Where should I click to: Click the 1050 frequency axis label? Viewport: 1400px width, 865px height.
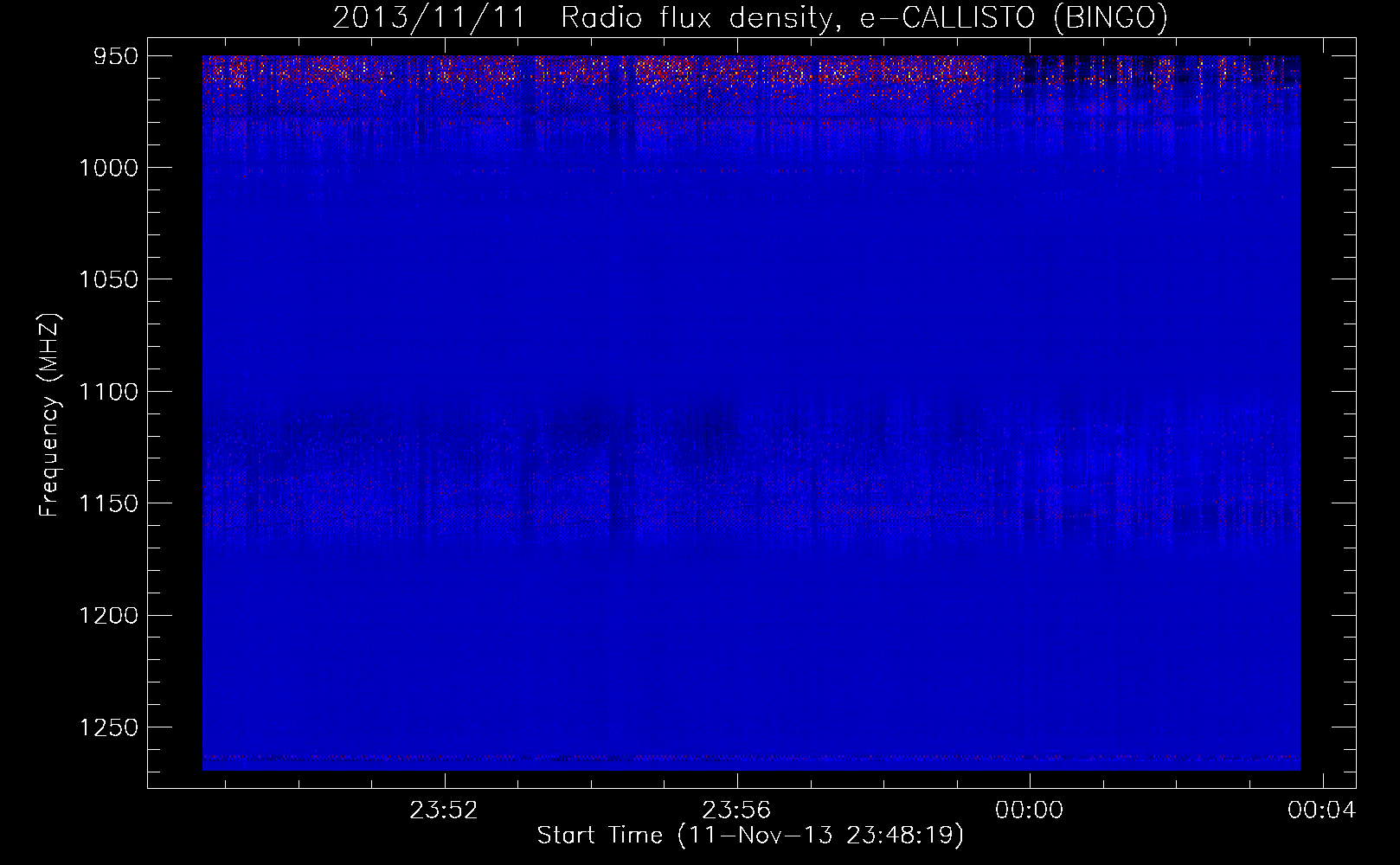[x=108, y=279]
